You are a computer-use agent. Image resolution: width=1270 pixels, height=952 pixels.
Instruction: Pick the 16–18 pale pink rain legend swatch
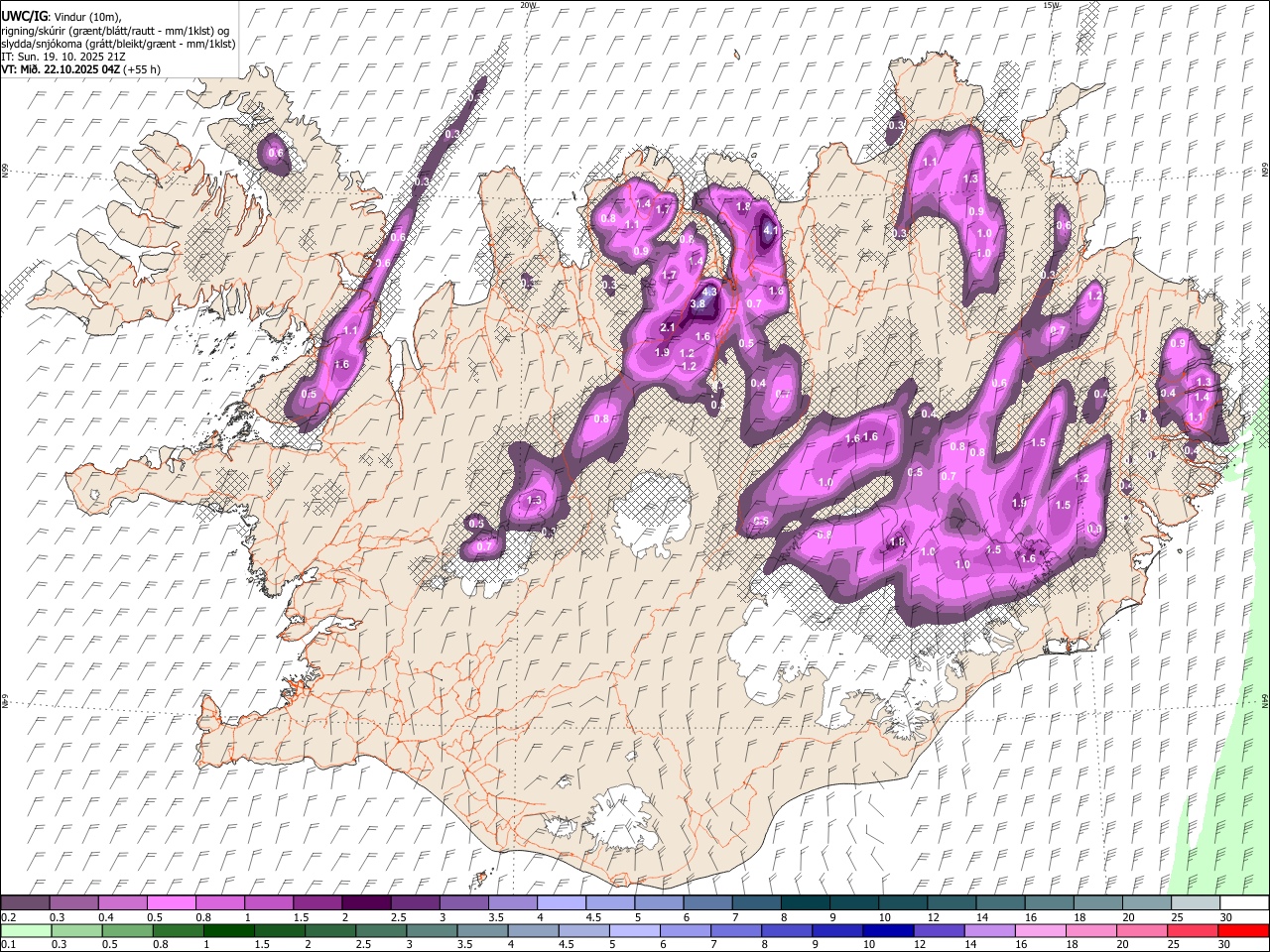tap(1039, 931)
